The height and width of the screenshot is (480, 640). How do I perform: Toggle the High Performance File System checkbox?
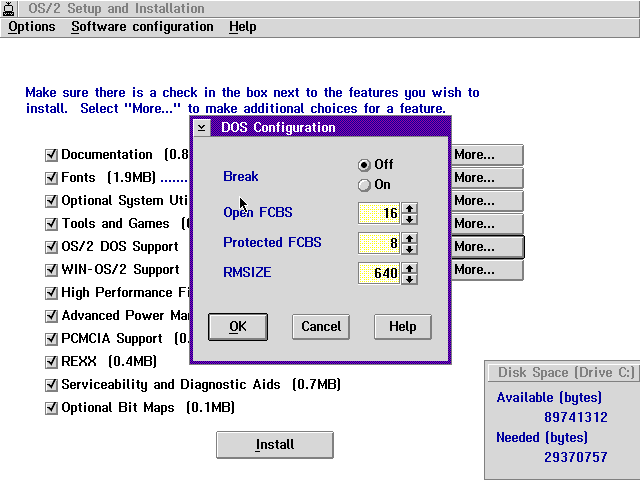(51, 293)
